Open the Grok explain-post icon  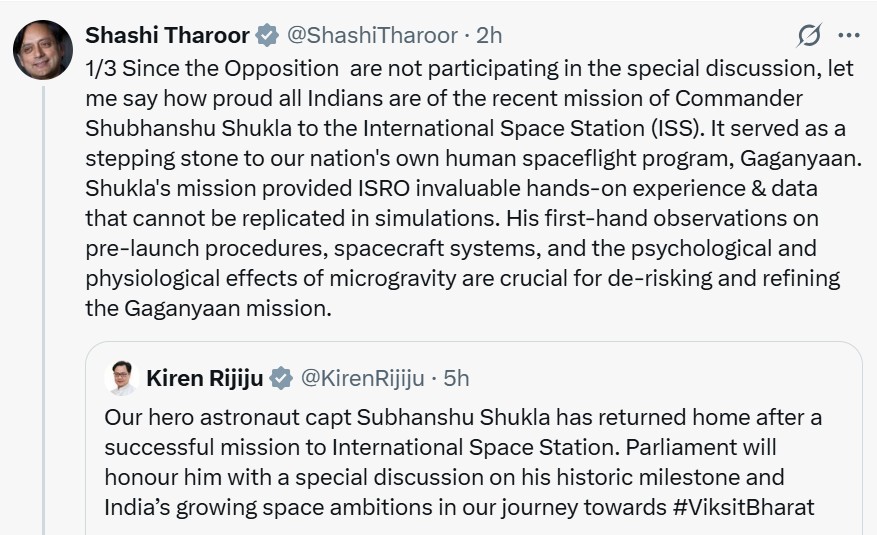tap(808, 36)
